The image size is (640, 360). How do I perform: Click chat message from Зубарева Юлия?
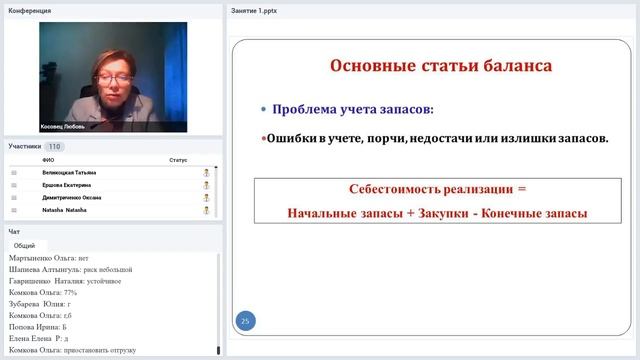click(40, 304)
